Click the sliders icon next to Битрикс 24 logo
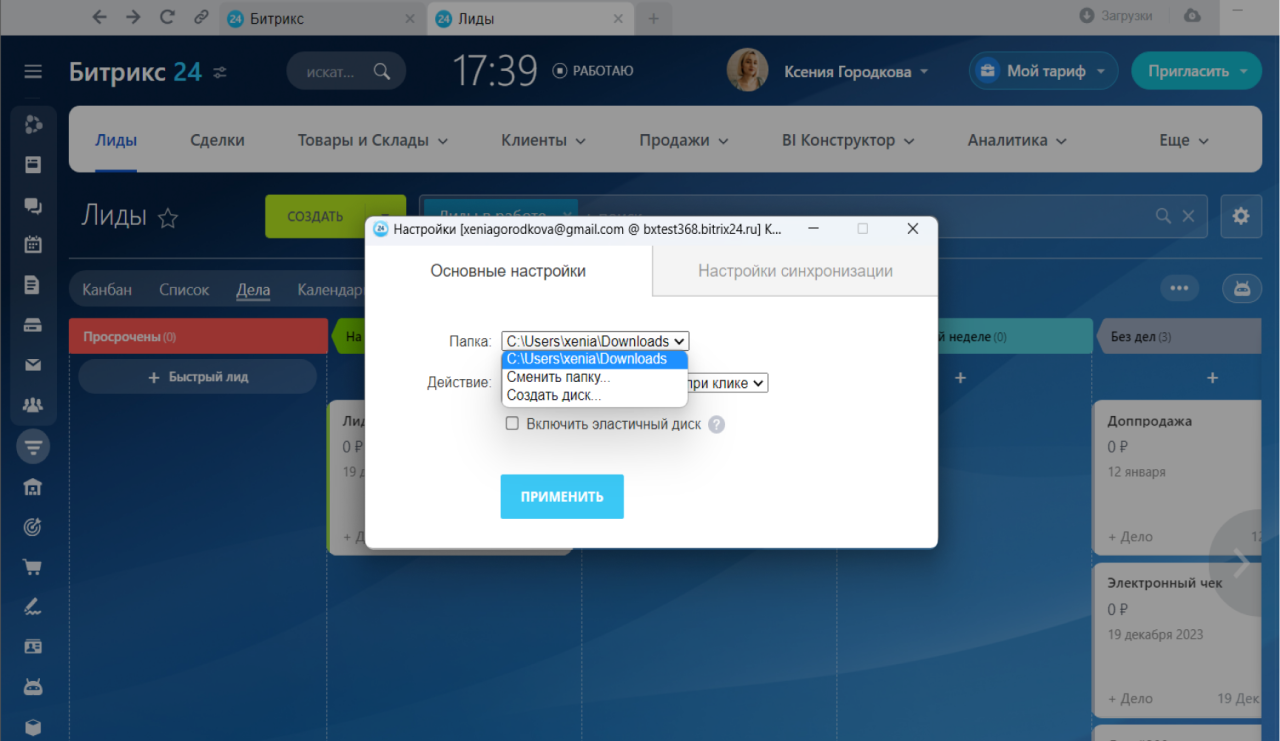Image resolution: width=1280 pixels, height=741 pixels. (220, 72)
